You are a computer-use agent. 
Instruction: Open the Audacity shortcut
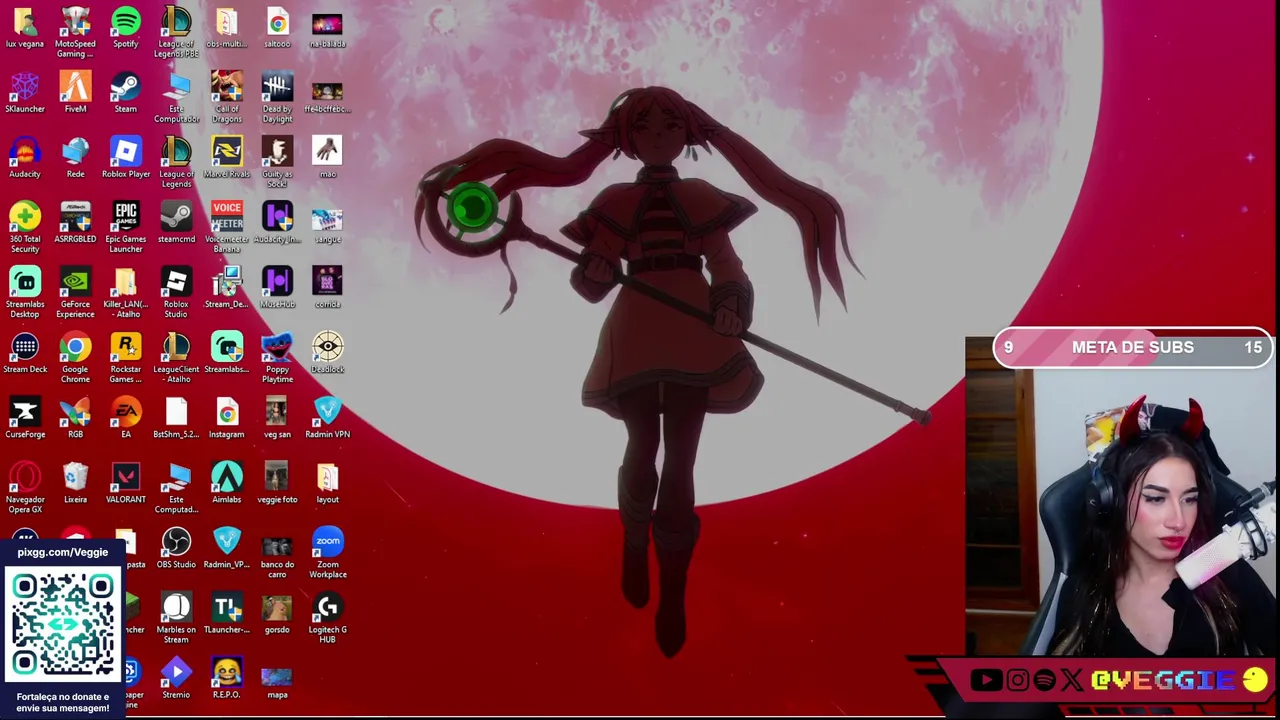25,157
